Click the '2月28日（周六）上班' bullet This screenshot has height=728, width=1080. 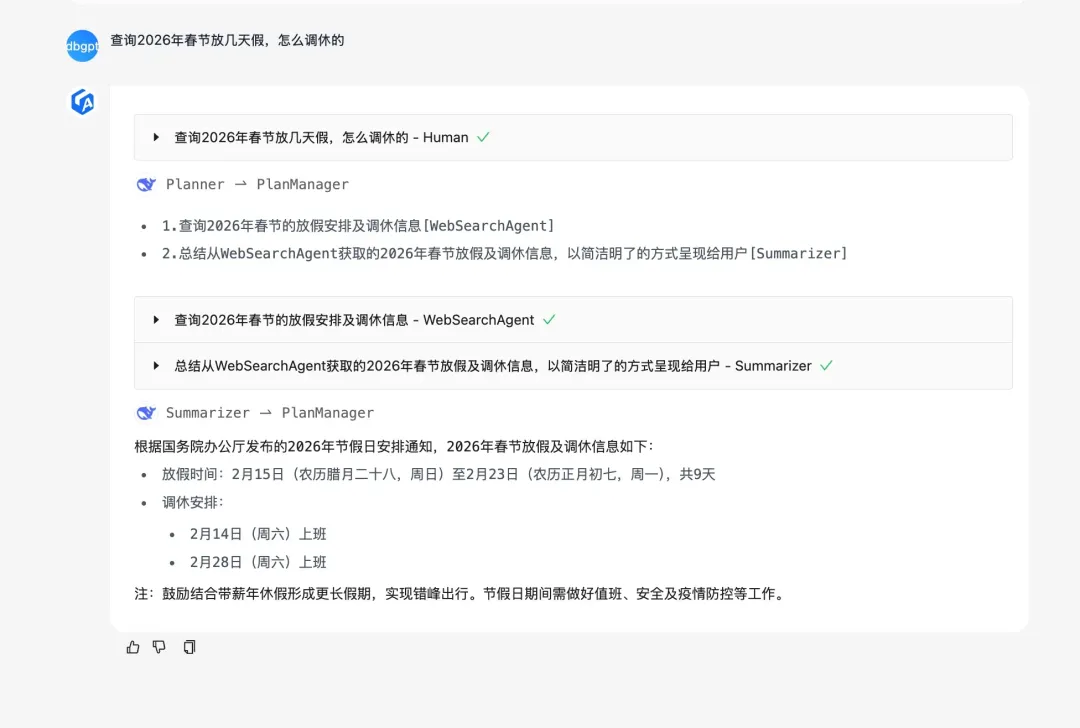pos(258,562)
